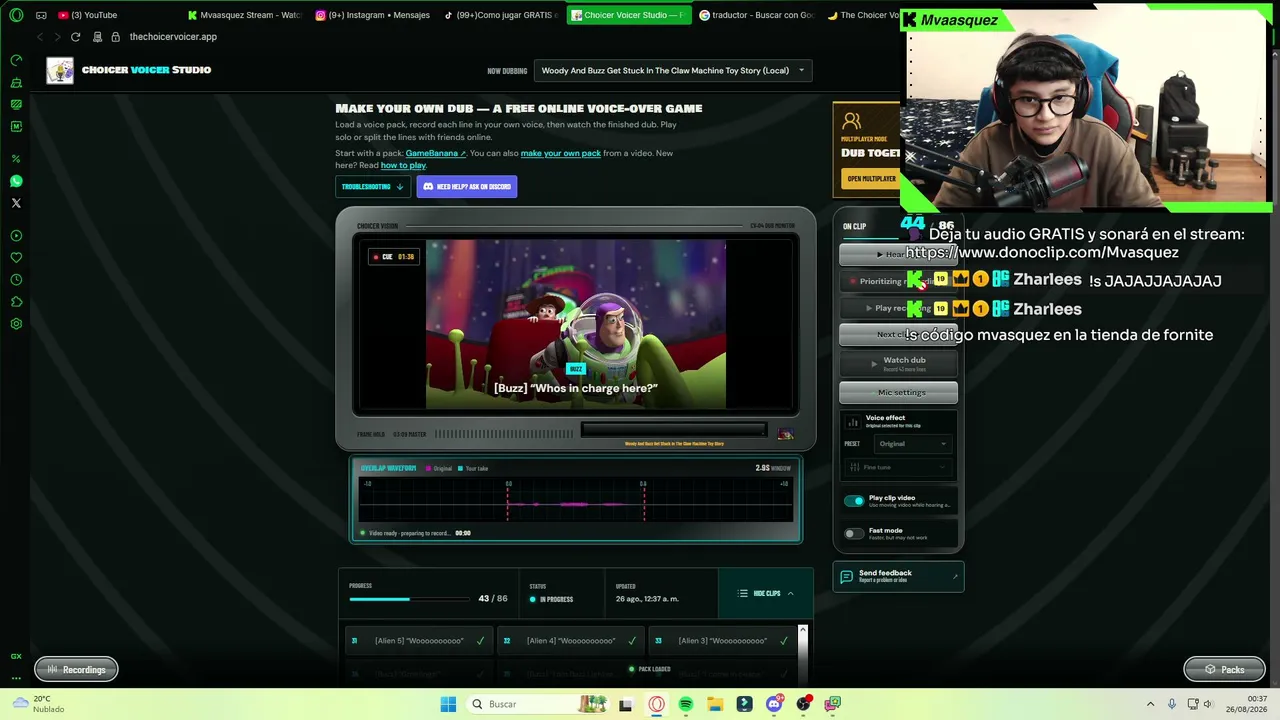The height and width of the screenshot is (720, 1280).
Task: Select clip 33 Alien 3 line
Action: click(x=722, y=641)
